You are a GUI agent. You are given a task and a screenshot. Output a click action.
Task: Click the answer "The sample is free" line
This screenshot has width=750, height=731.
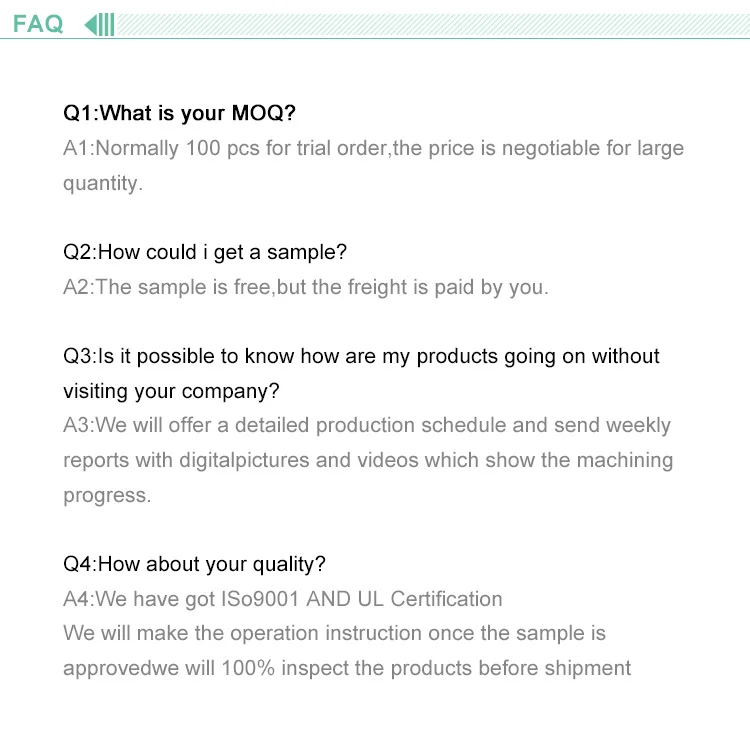320,287
